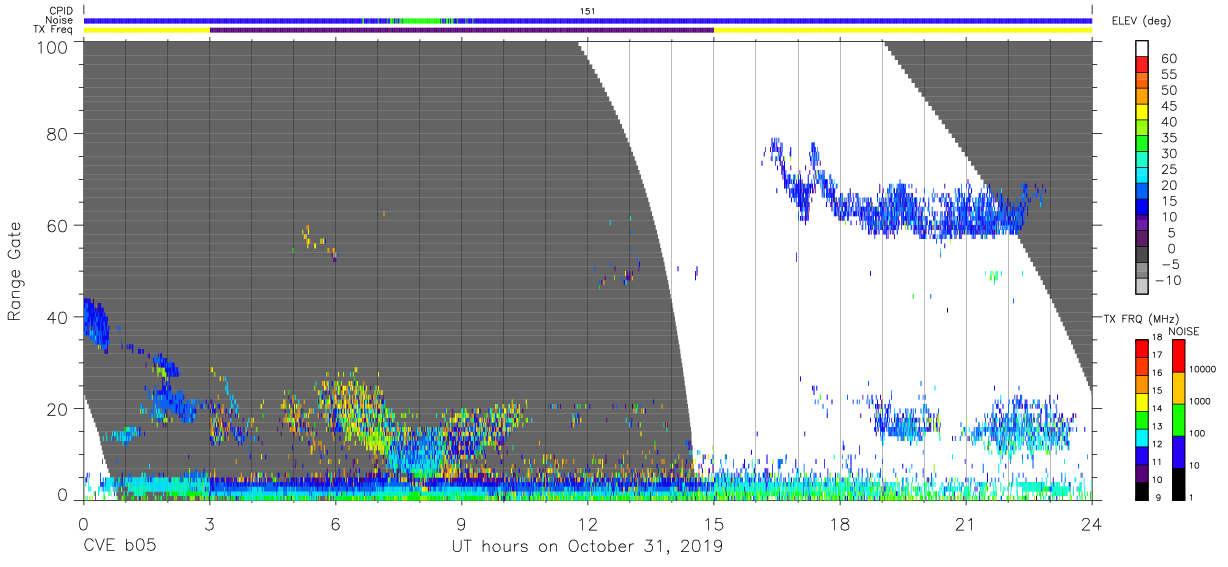Image resolution: width=1228 pixels, height=567 pixels.
Task: Click the x-axis tick label '6'
Action: (335, 524)
